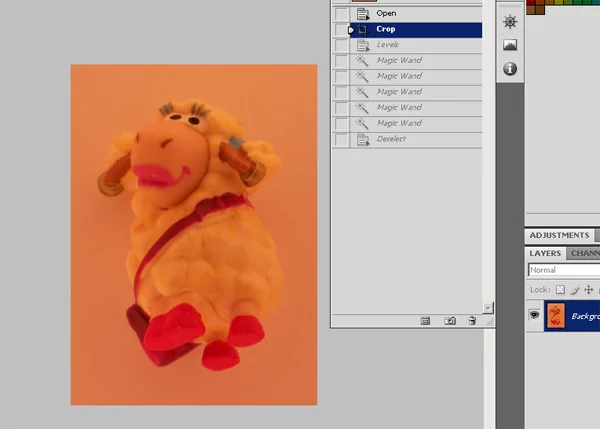This screenshot has width=600, height=429.
Task: Set history brush source to Crop state
Action: click(x=341, y=29)
